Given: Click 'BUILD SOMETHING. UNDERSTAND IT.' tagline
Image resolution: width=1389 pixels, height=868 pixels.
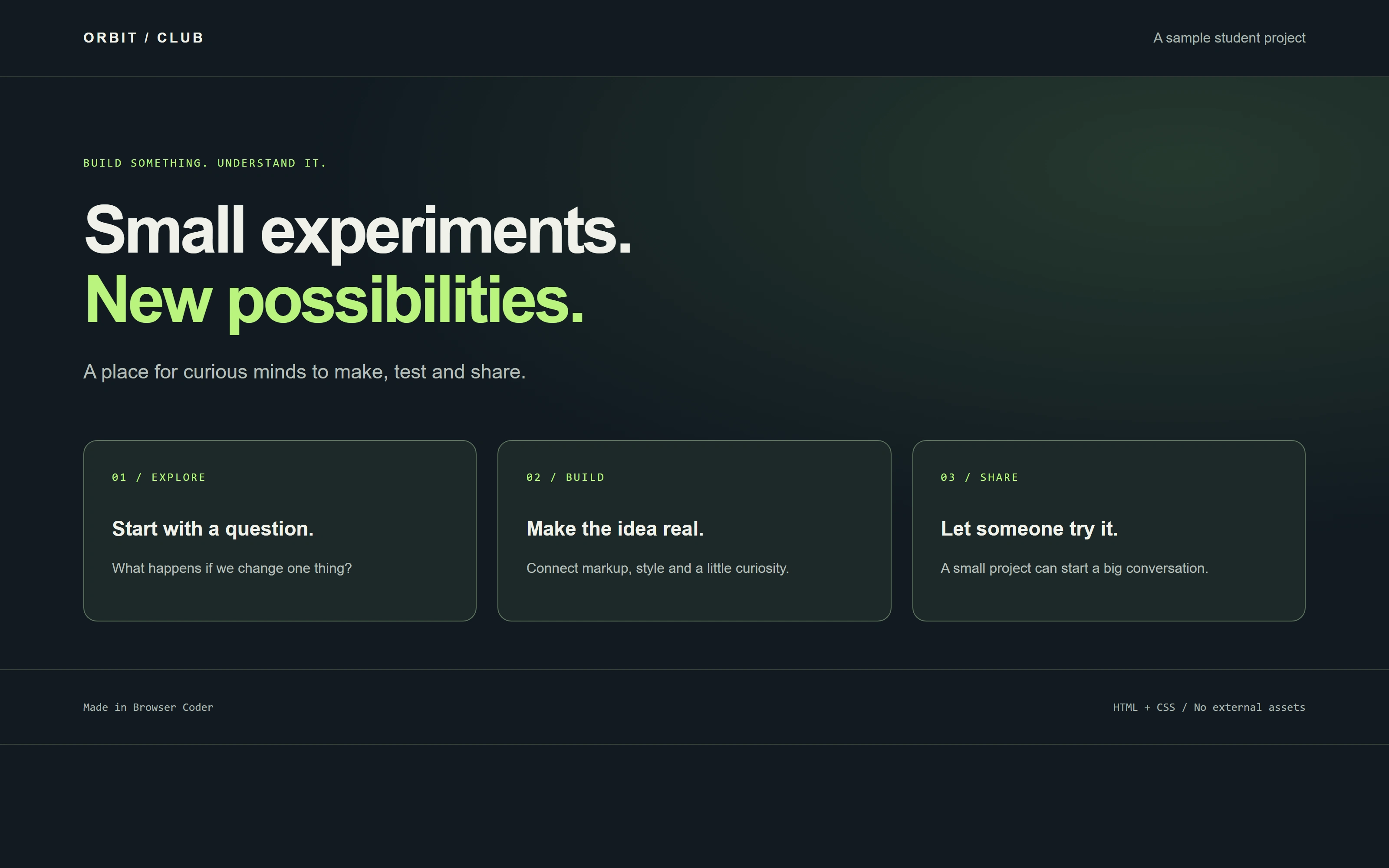Looking at the screenshot, I should 205,163.
